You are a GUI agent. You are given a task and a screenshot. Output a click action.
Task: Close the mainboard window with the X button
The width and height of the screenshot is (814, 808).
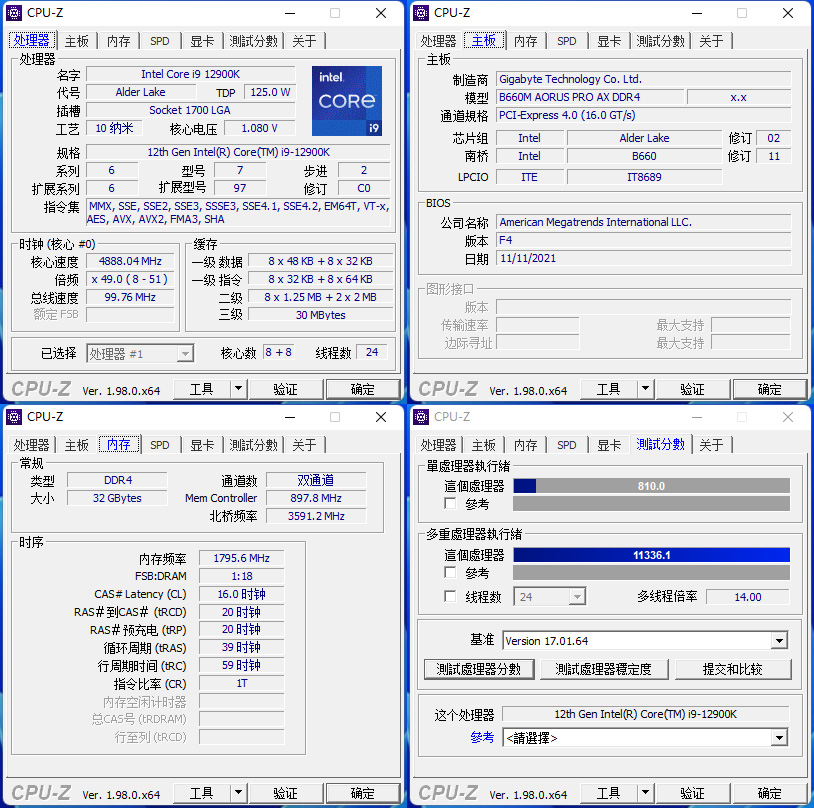788,13
